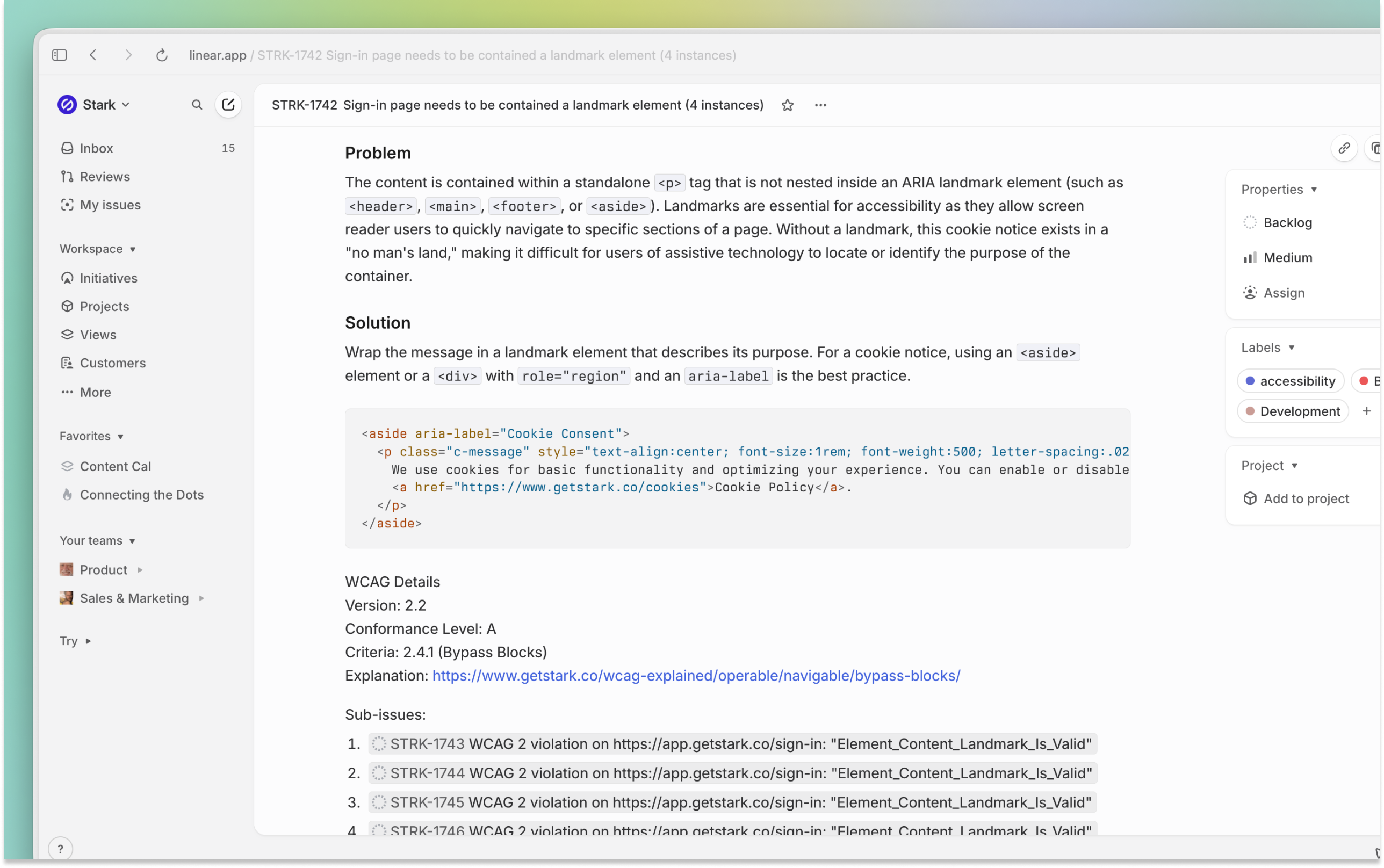Click the Assign person icon
The image size is (1384, 868).
pos(1250,293)
